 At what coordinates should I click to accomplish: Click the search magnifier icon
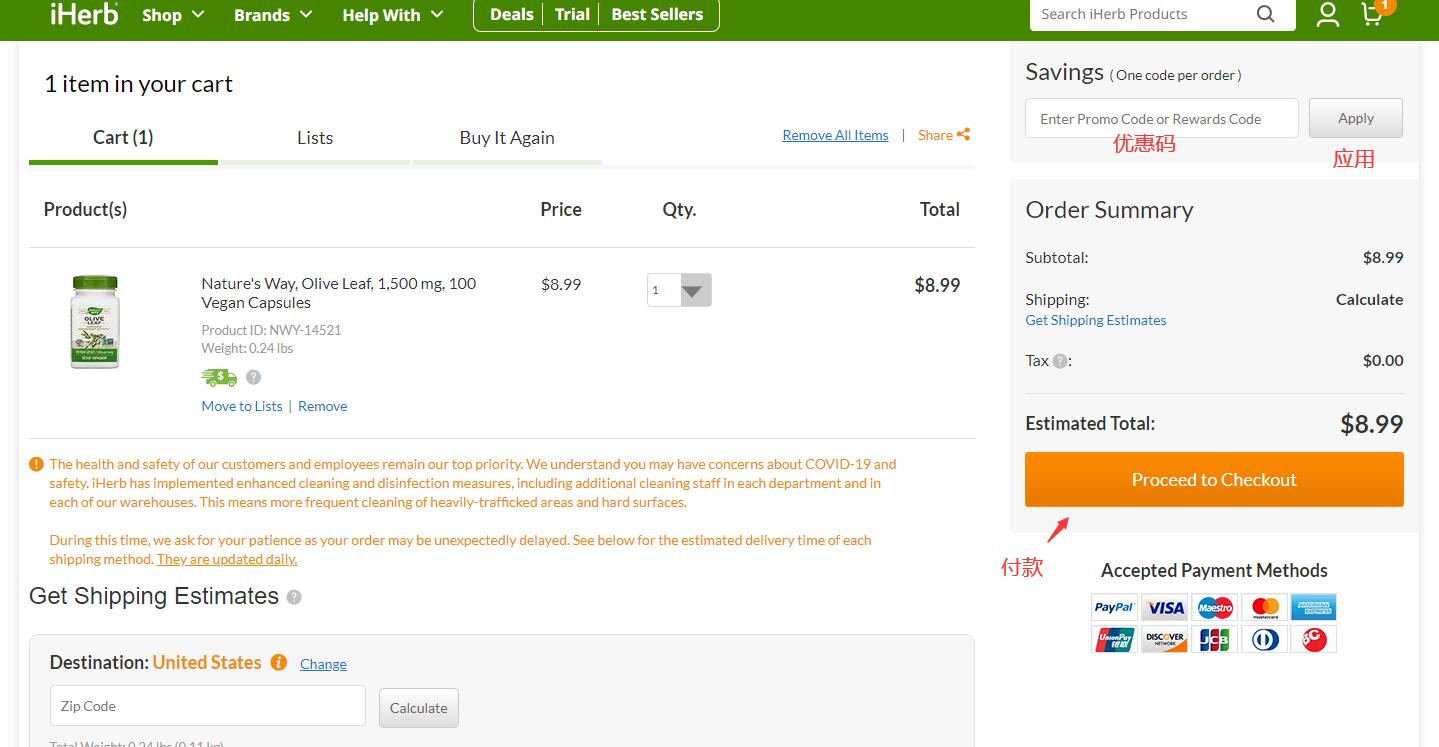[x=1265, y=14]
